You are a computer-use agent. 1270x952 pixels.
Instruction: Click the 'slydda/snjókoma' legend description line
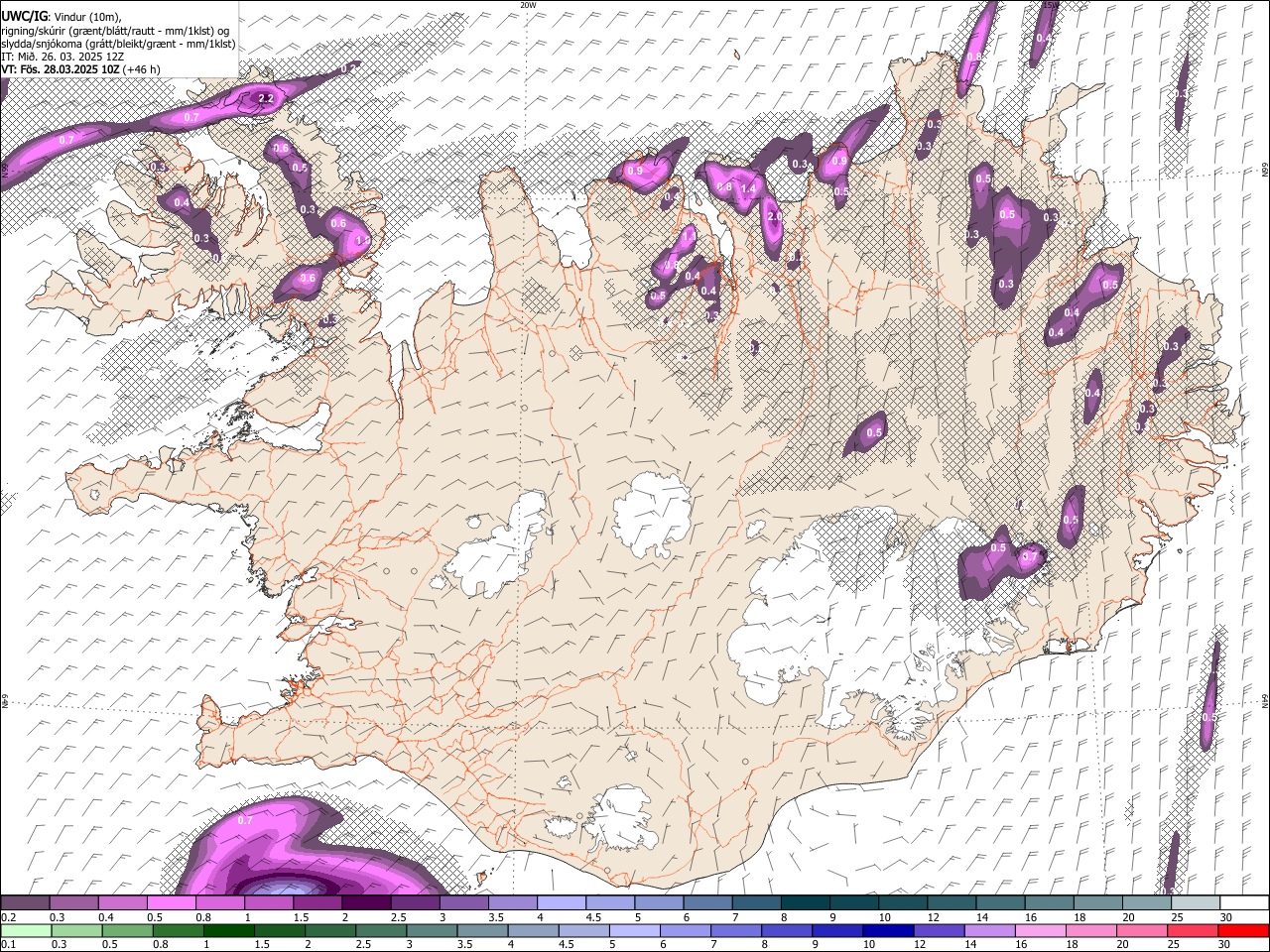tap(118, 44)
